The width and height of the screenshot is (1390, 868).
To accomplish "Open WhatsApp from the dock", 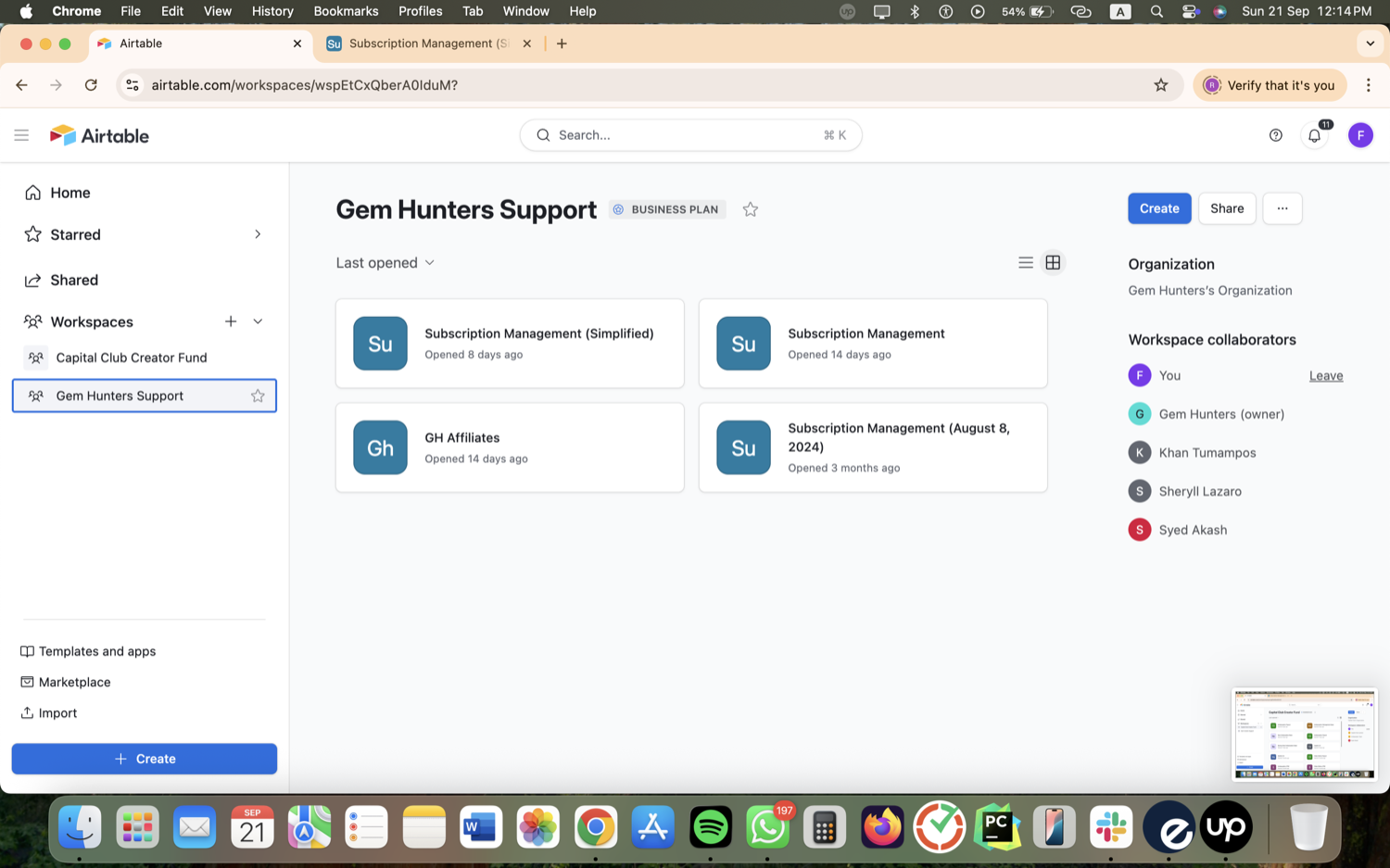I will (767, 827).
